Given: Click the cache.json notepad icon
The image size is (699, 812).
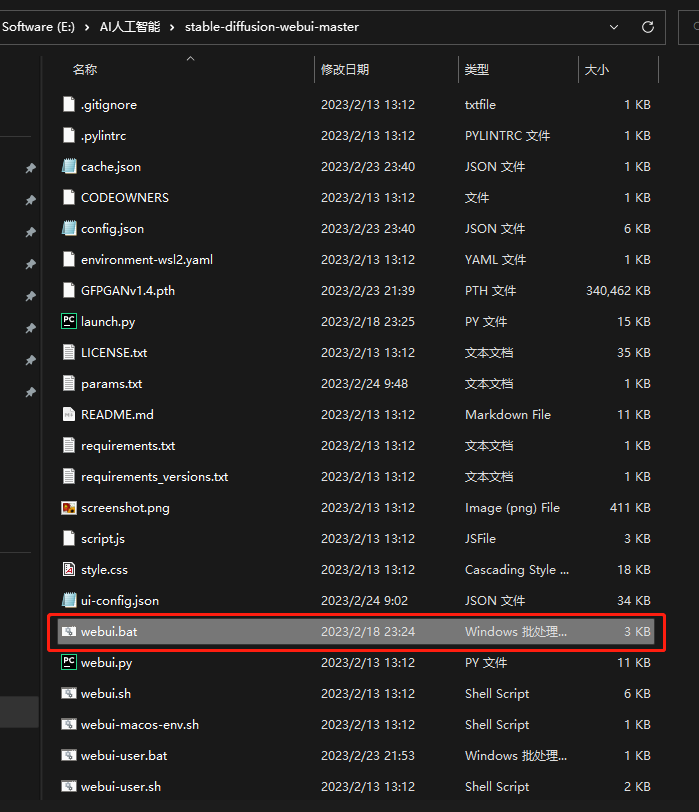Looking at the screenshot, I should pyautogui.click(x=69, y=167).
